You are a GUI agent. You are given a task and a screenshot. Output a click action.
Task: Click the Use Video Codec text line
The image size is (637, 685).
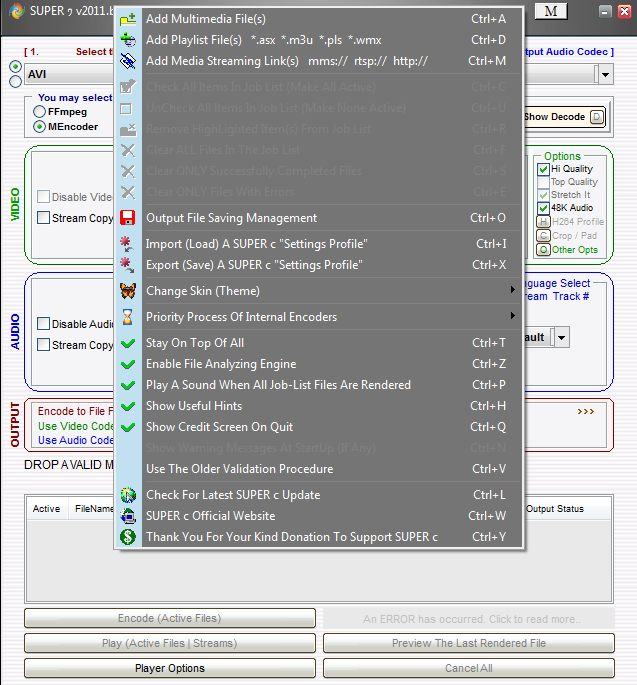pyautogui.click(x=76, y=426)
